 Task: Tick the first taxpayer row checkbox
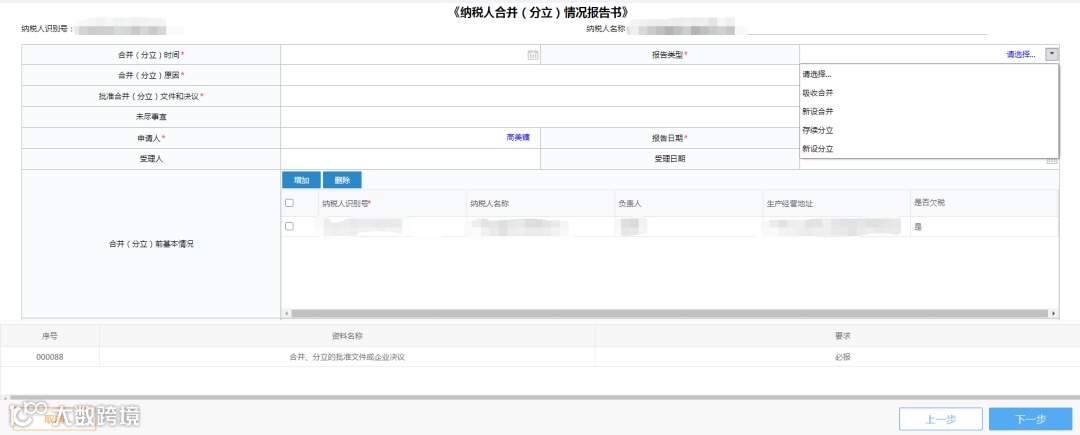289,226
